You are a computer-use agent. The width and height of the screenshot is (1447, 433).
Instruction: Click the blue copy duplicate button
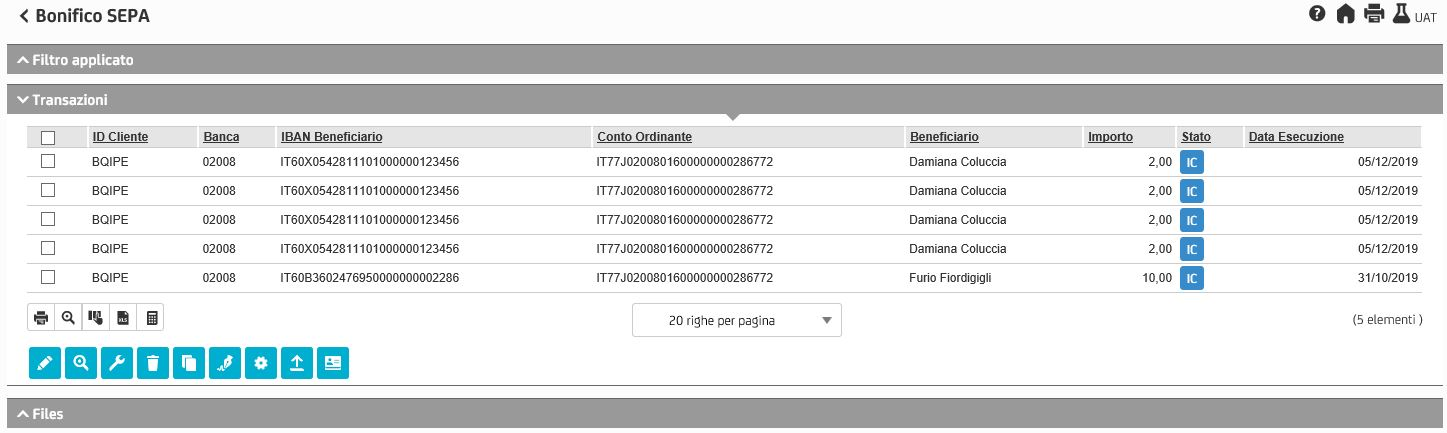point(188,364)
